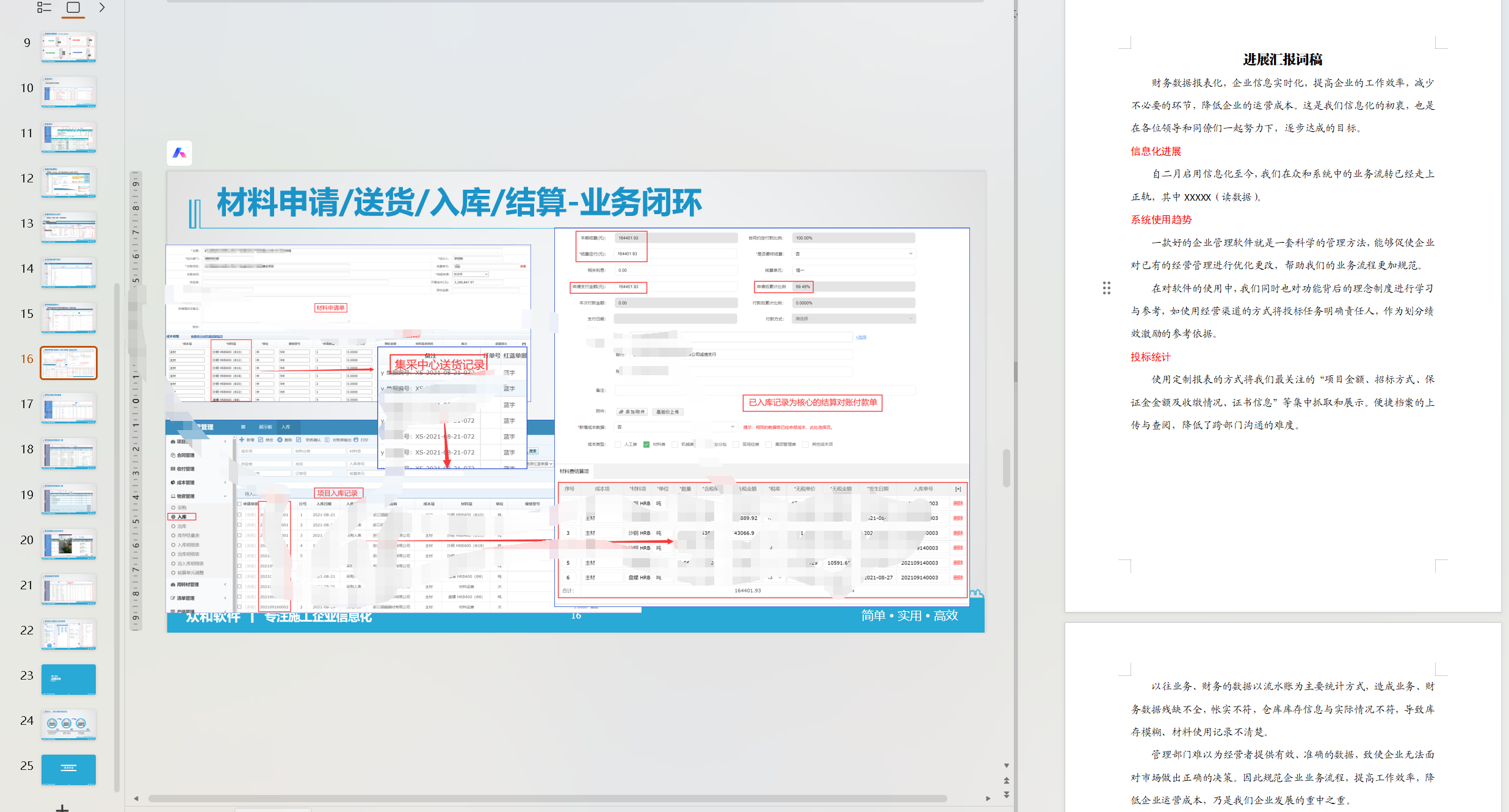This screenshot has height=812, width=1509.
Task: Click the 投标统计 red heading in document
Action: 1150,357
